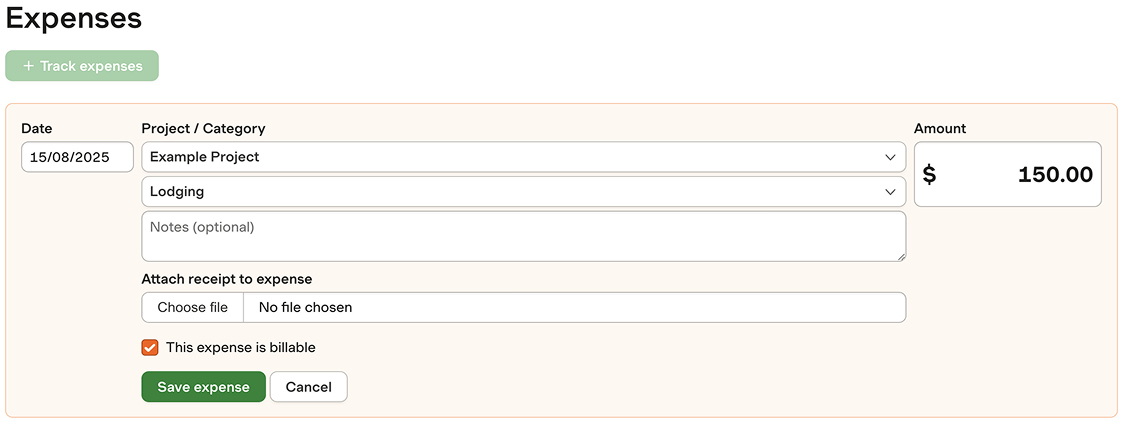
Task: Toggle the 'This expense is billable' label
Action: pyautogui.click(x=240, y=348)
